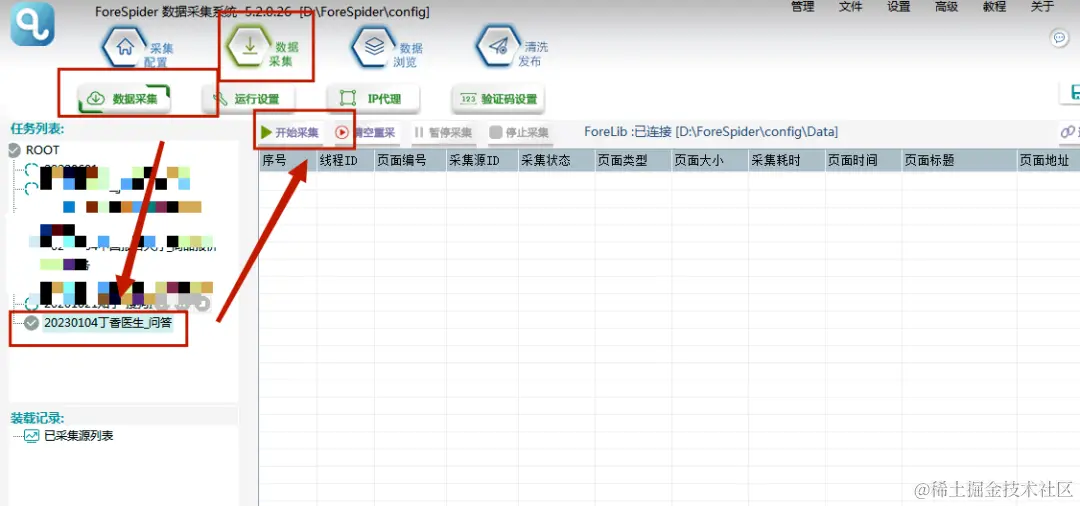Screen dimensions: 1080x506
Task: Open the 教程 menu
Action: coord(994,7)
